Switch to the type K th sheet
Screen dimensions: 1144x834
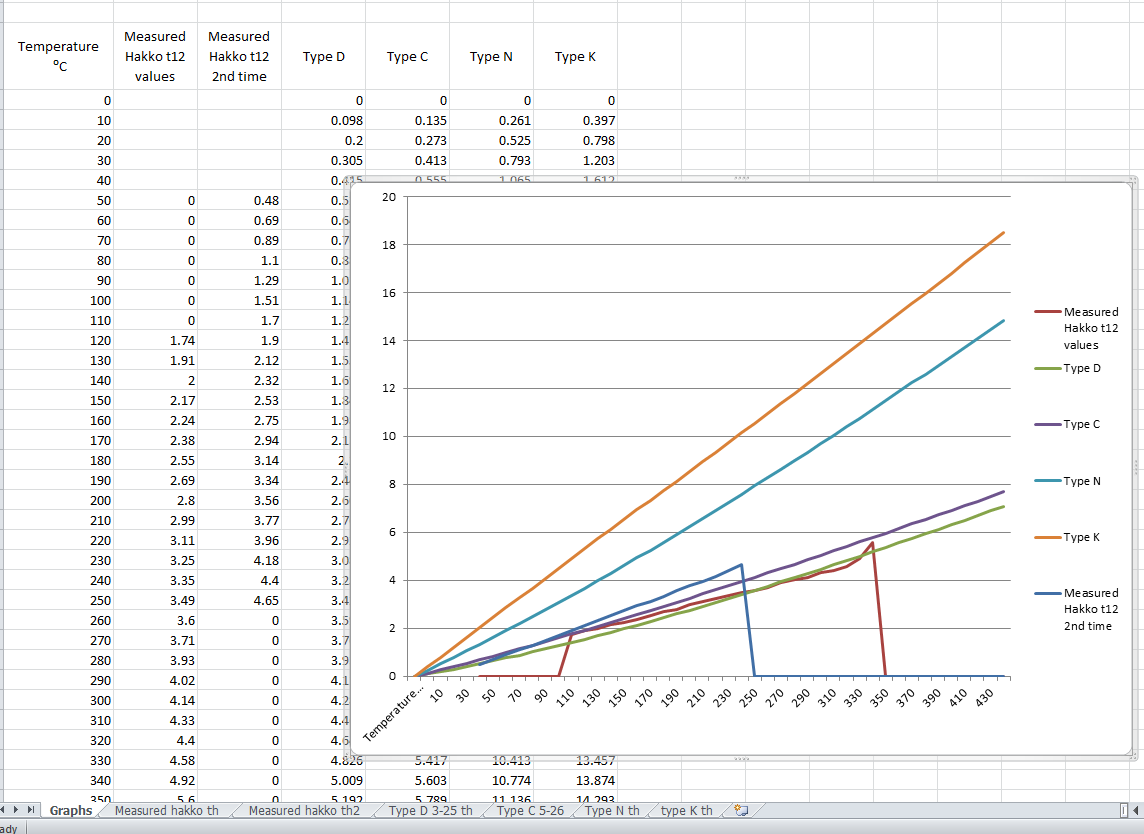tap(687, 811)
